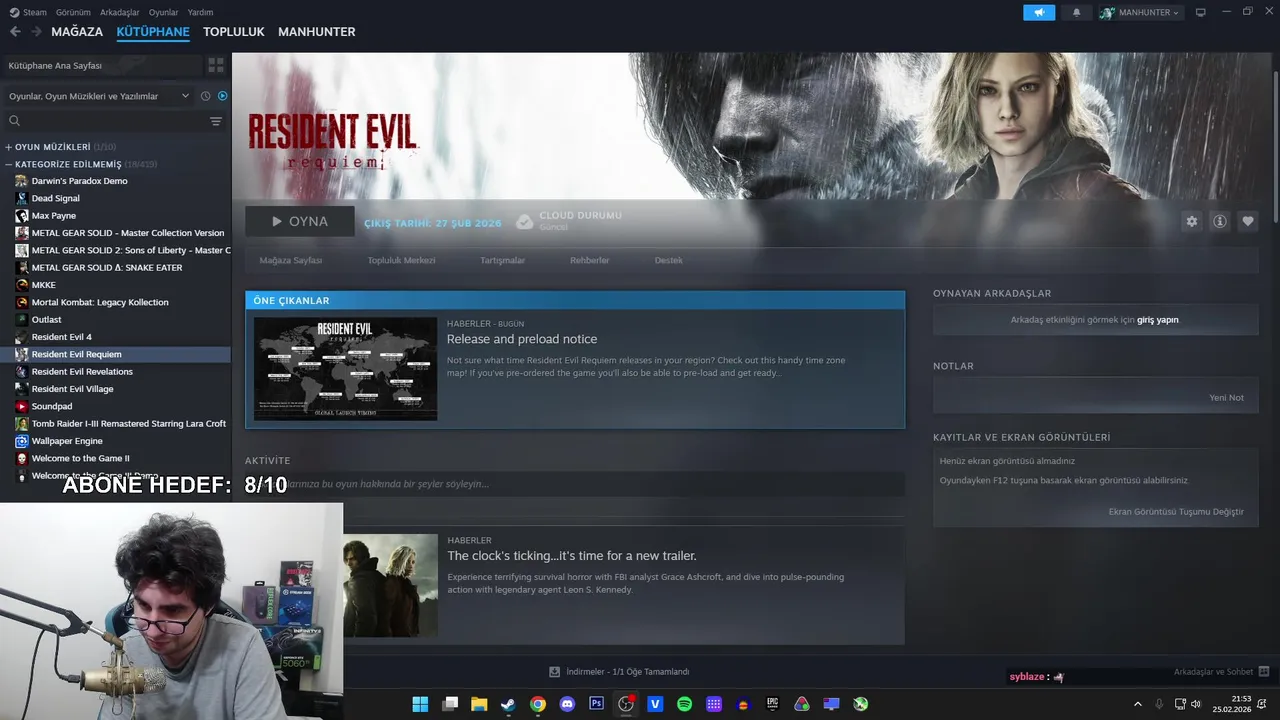The image size is (1280, 720).
Task: Open Discord from the taskbar
Action: [x=567, y=704]
